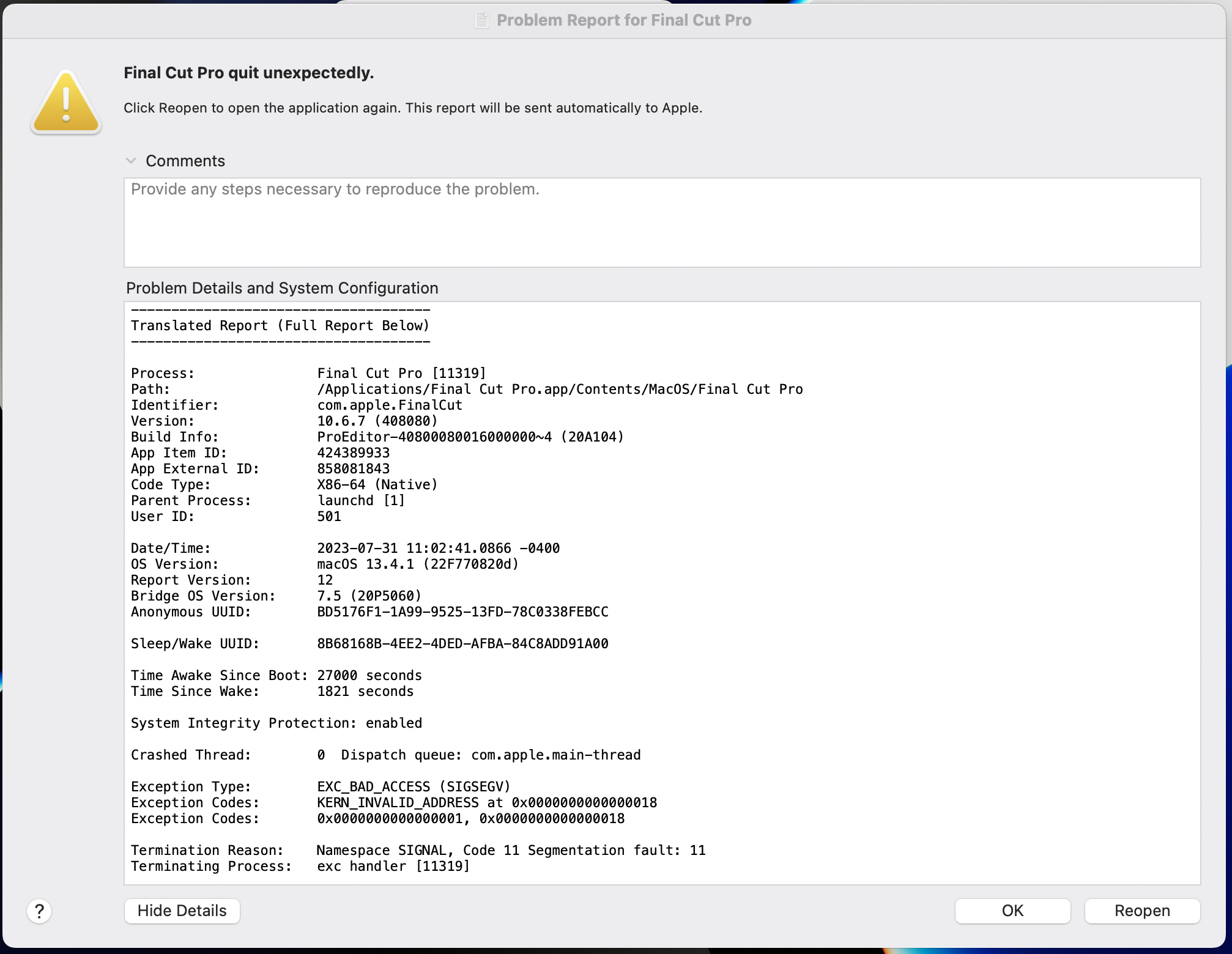Click Reopen to relaunch Final Cut Pro
Image resolution: width=1232 pixels, height=954 pixels.
(x=1141, y=911)
